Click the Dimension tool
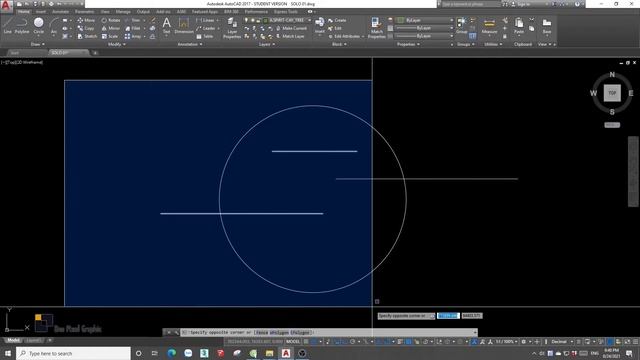The image size is (640, 360). pos(184,25)
